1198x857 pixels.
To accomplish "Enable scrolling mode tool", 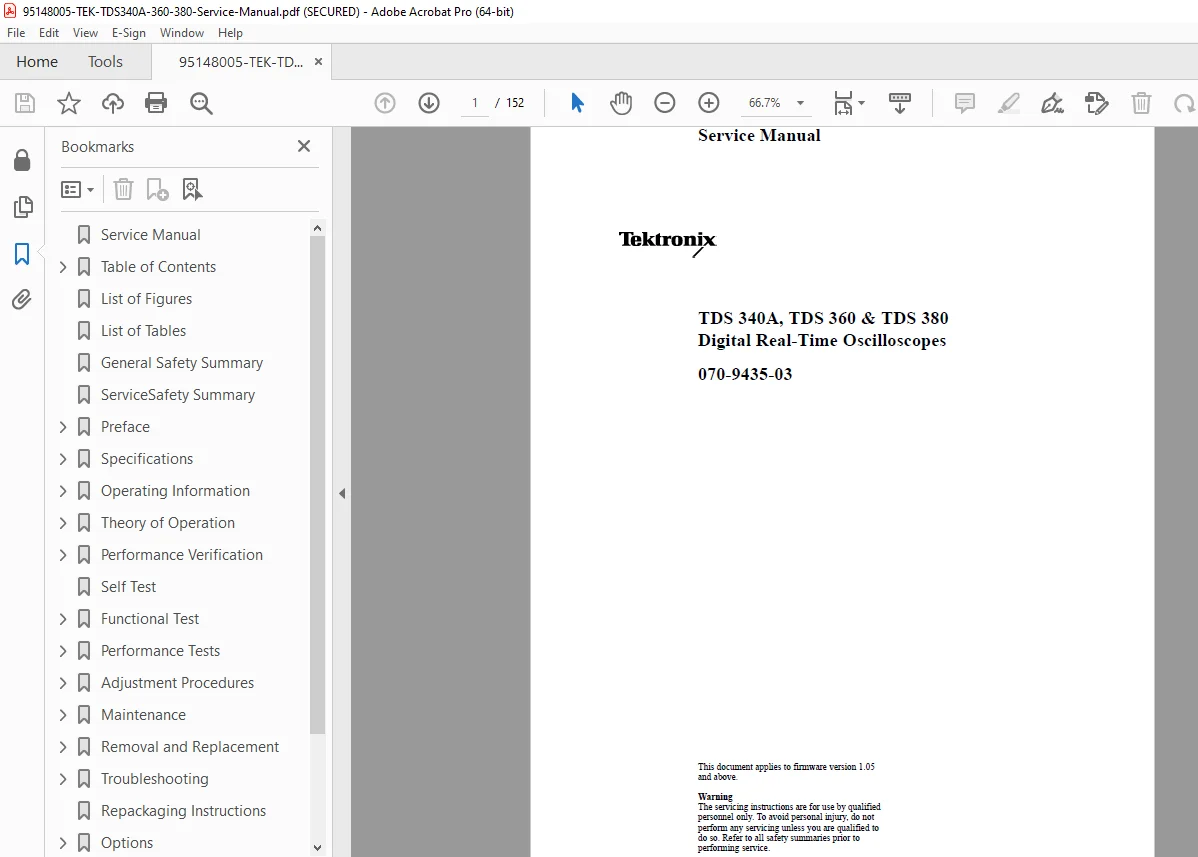I will [x=899, y=102].
